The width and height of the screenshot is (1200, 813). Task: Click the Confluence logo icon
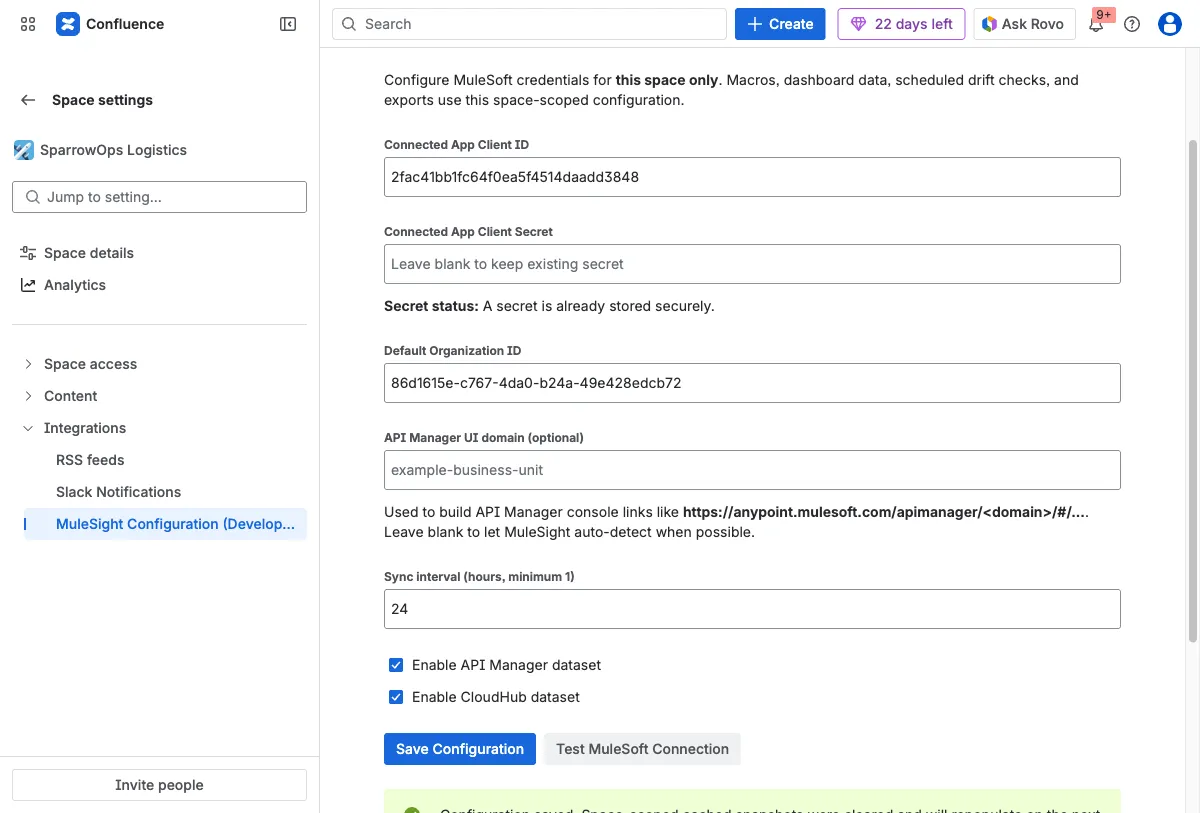[x=67, y=24]
